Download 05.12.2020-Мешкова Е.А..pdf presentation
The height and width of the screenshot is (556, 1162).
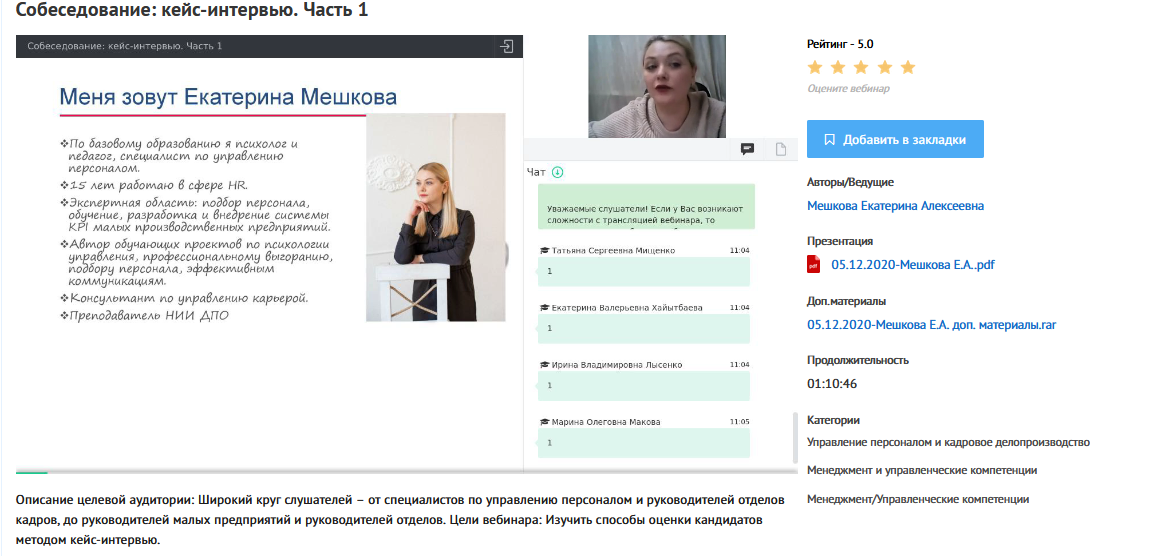point(912,265)
